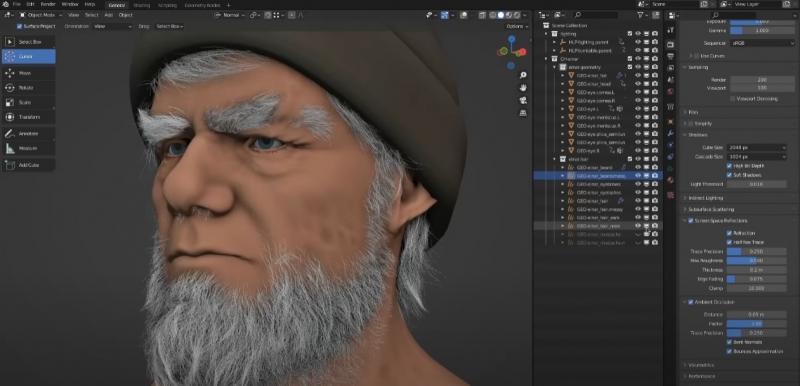Adjust the Gamma slider
This screenshot has height=386, width=800.
(762, 31)
